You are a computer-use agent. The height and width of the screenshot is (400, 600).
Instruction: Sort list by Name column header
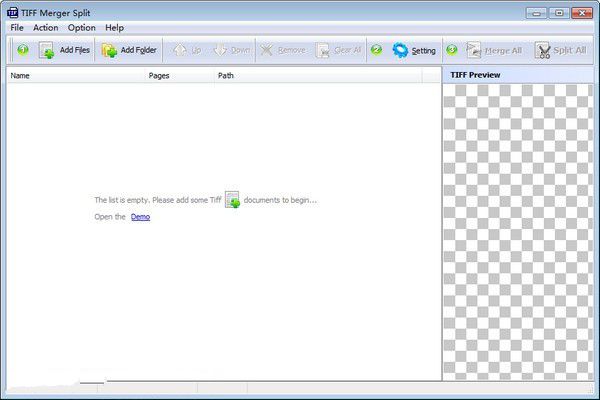(75, 75)
